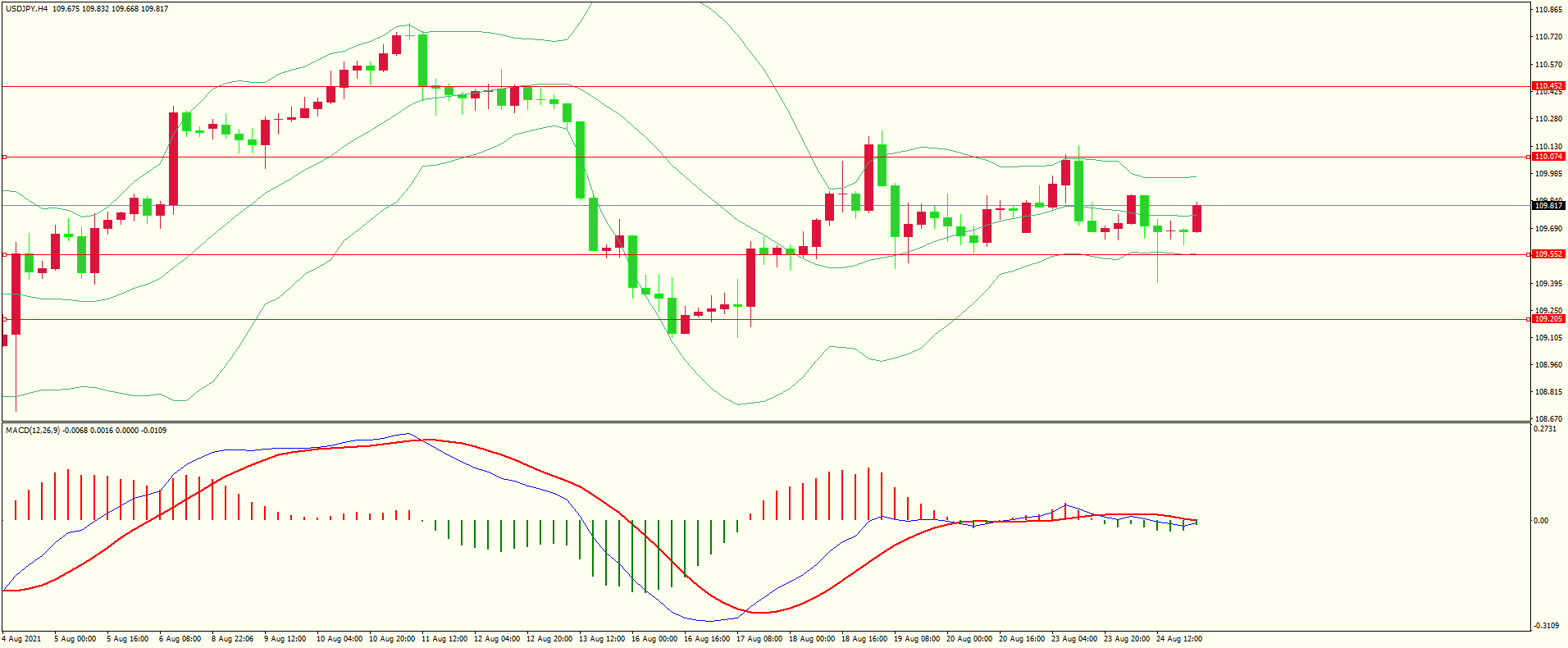Image resolution: width=1568 pixels, height=648 pixels.
Task: Click price scale value 110.865
Action: 1548,10
